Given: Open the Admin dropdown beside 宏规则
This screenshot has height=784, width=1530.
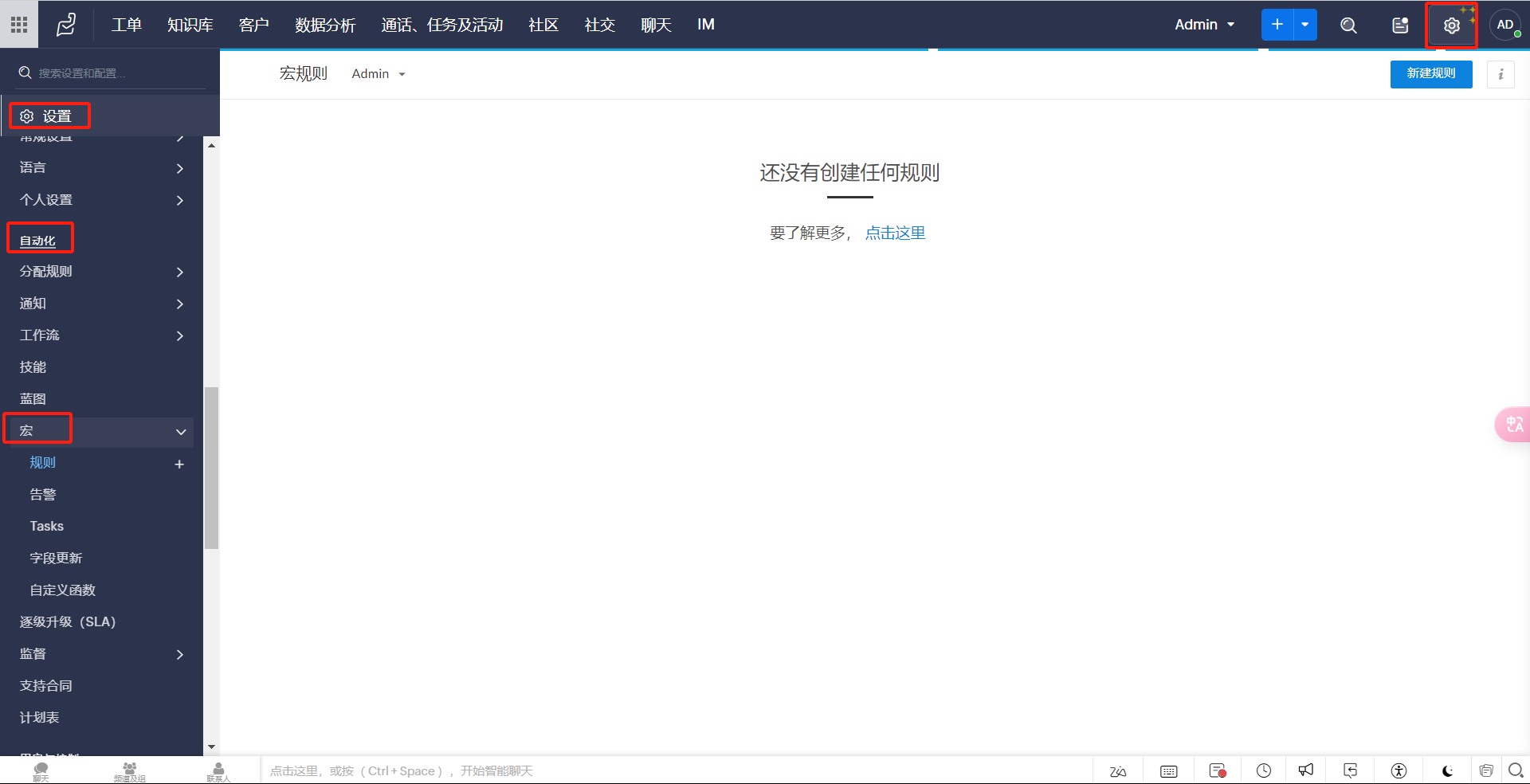Looking at the screenshot, I should point(379,74).
